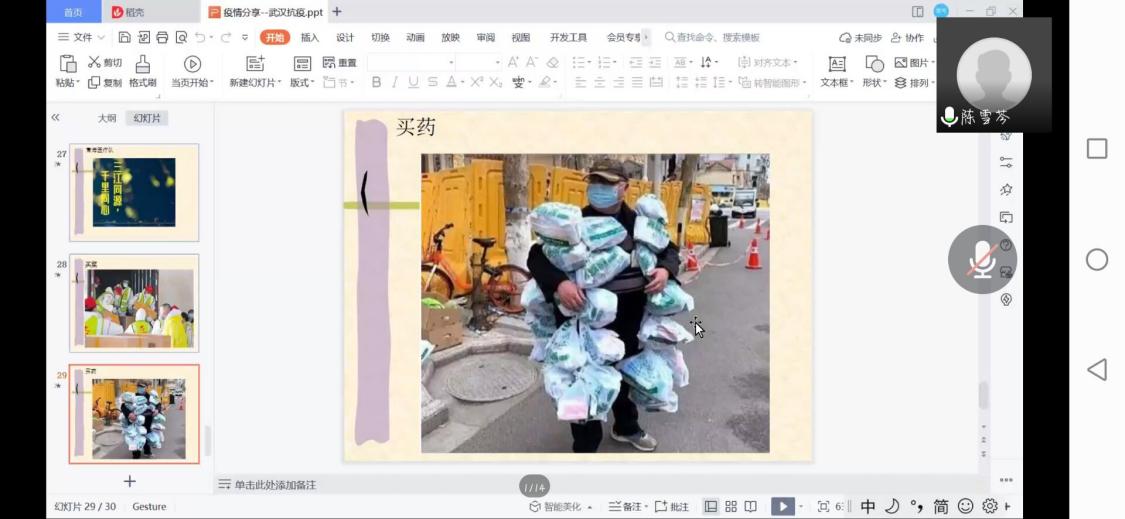
Task: Click the 未同步 cloud sync icon
Action: click(x=845, y=37)
